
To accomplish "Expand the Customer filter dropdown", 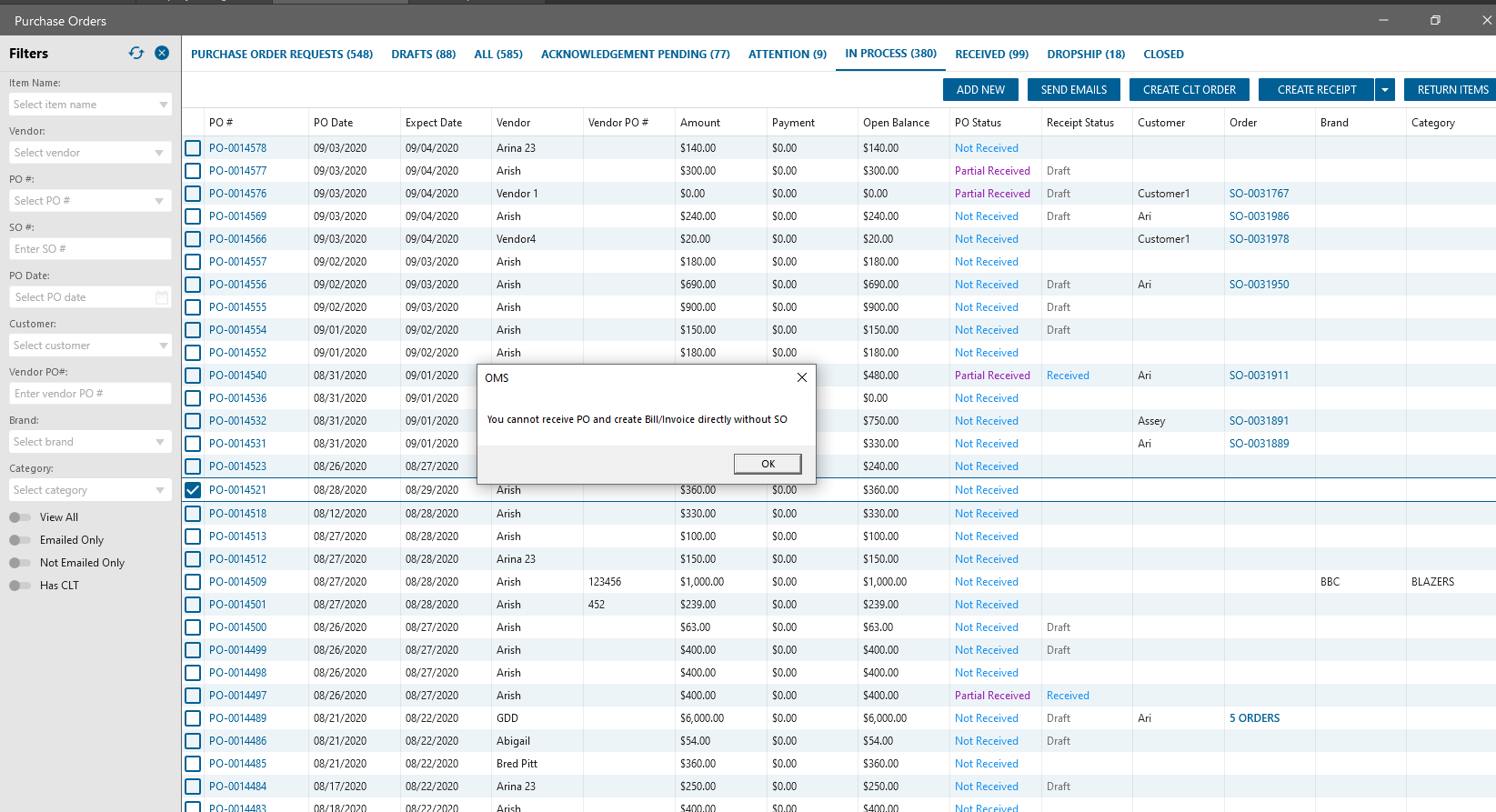I will point(90,346).
